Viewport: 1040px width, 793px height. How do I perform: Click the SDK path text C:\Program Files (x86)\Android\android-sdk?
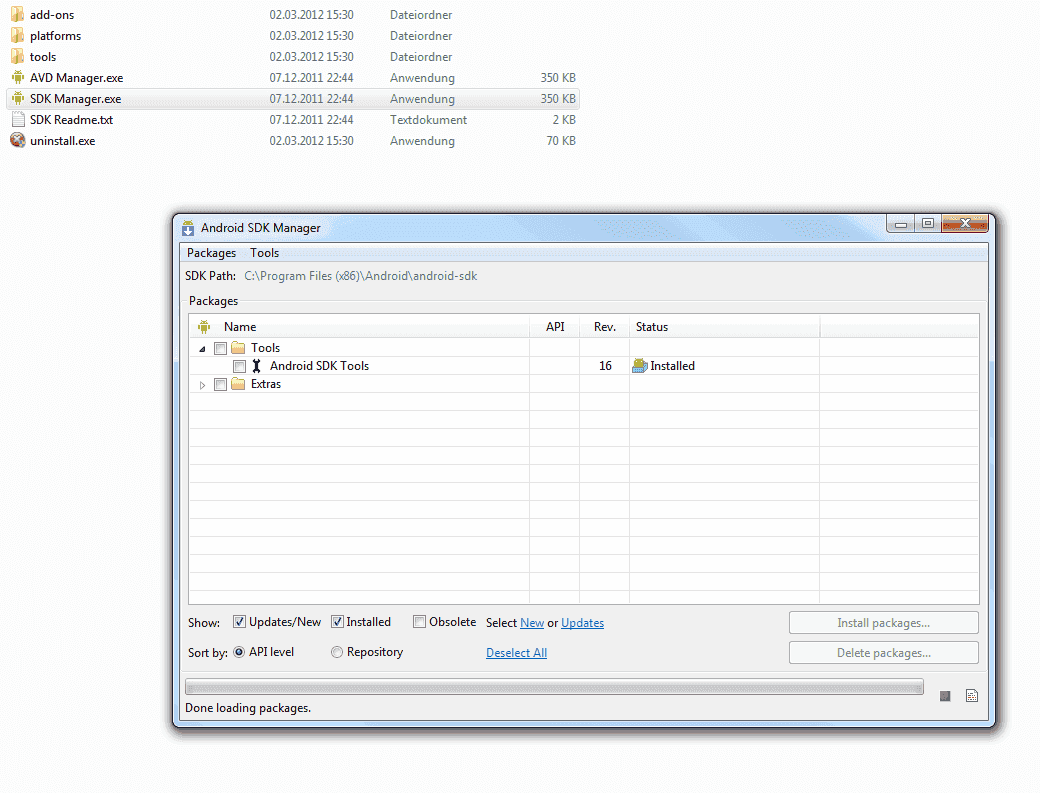tap(361, 276)
